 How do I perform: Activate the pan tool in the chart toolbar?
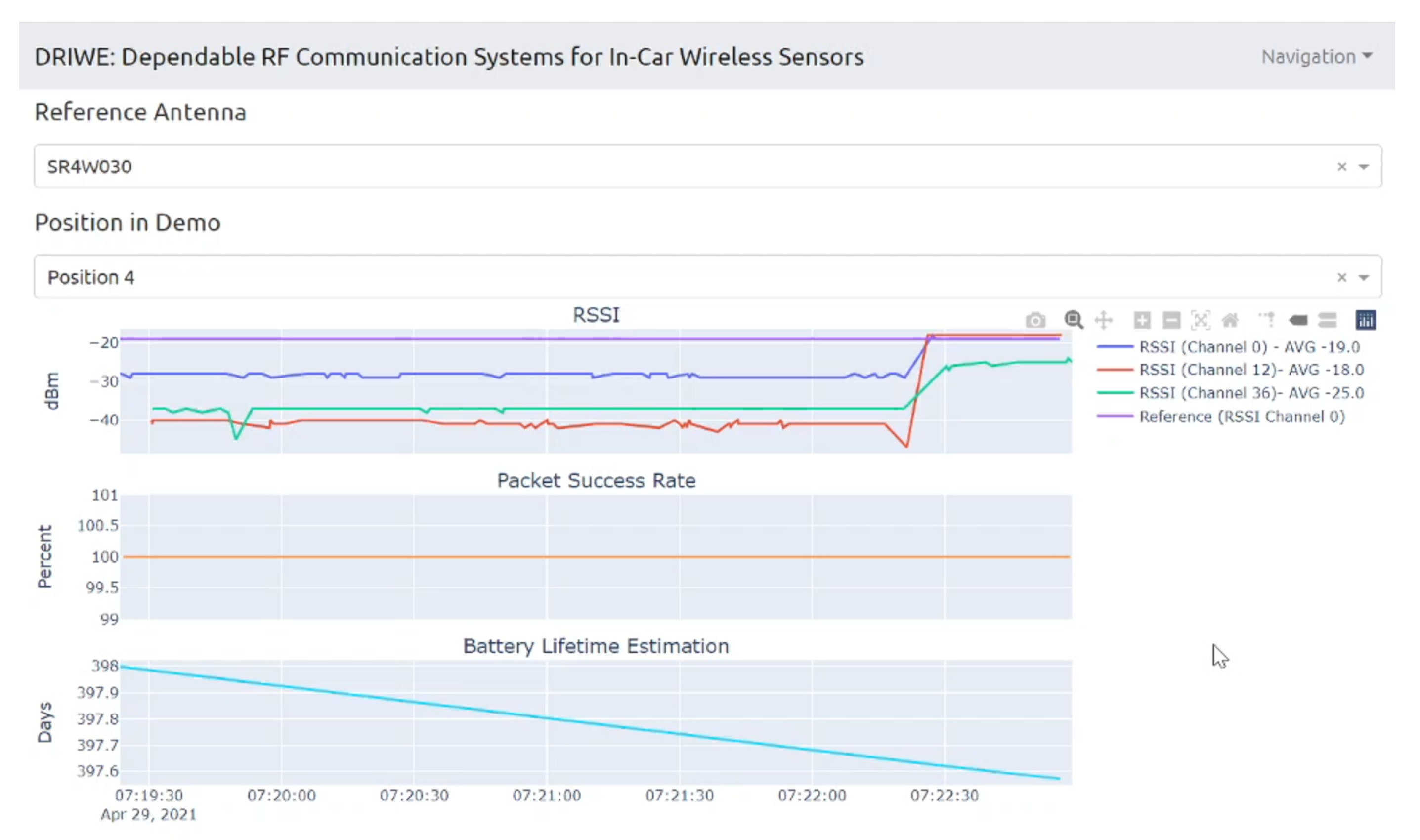(1104, 320)
